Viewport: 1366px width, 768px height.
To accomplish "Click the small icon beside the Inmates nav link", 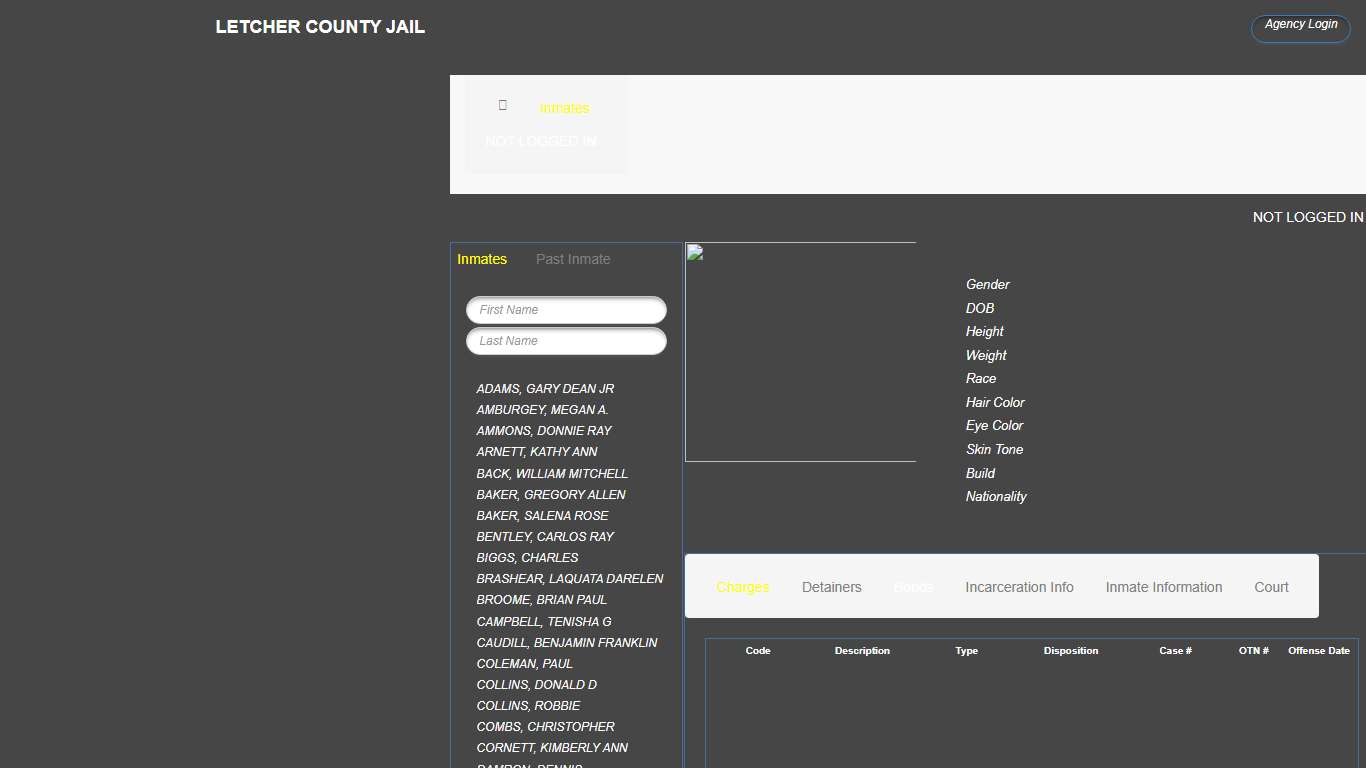I will [502, 104].
